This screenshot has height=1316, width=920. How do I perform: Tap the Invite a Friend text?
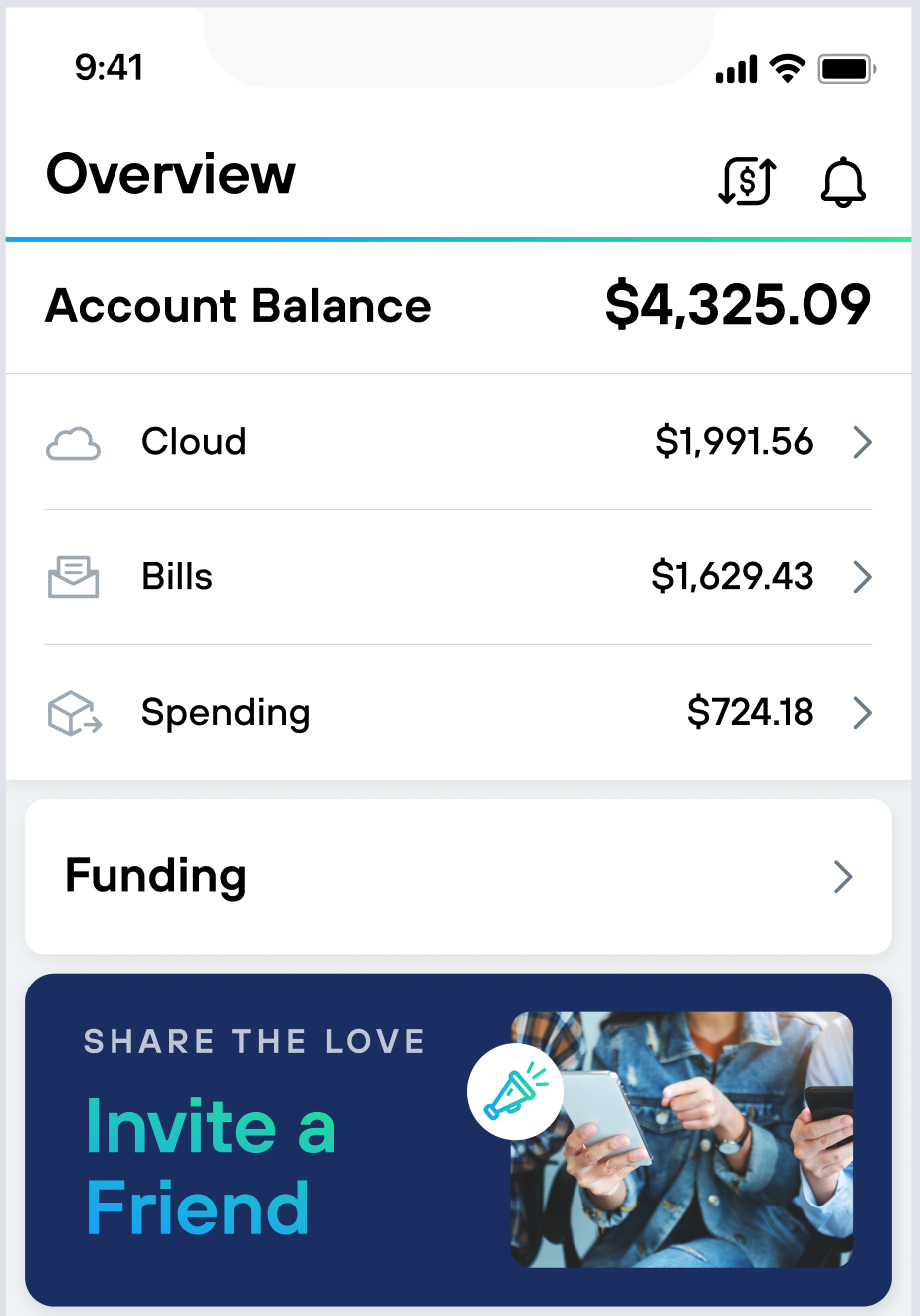pos(211,1167)
